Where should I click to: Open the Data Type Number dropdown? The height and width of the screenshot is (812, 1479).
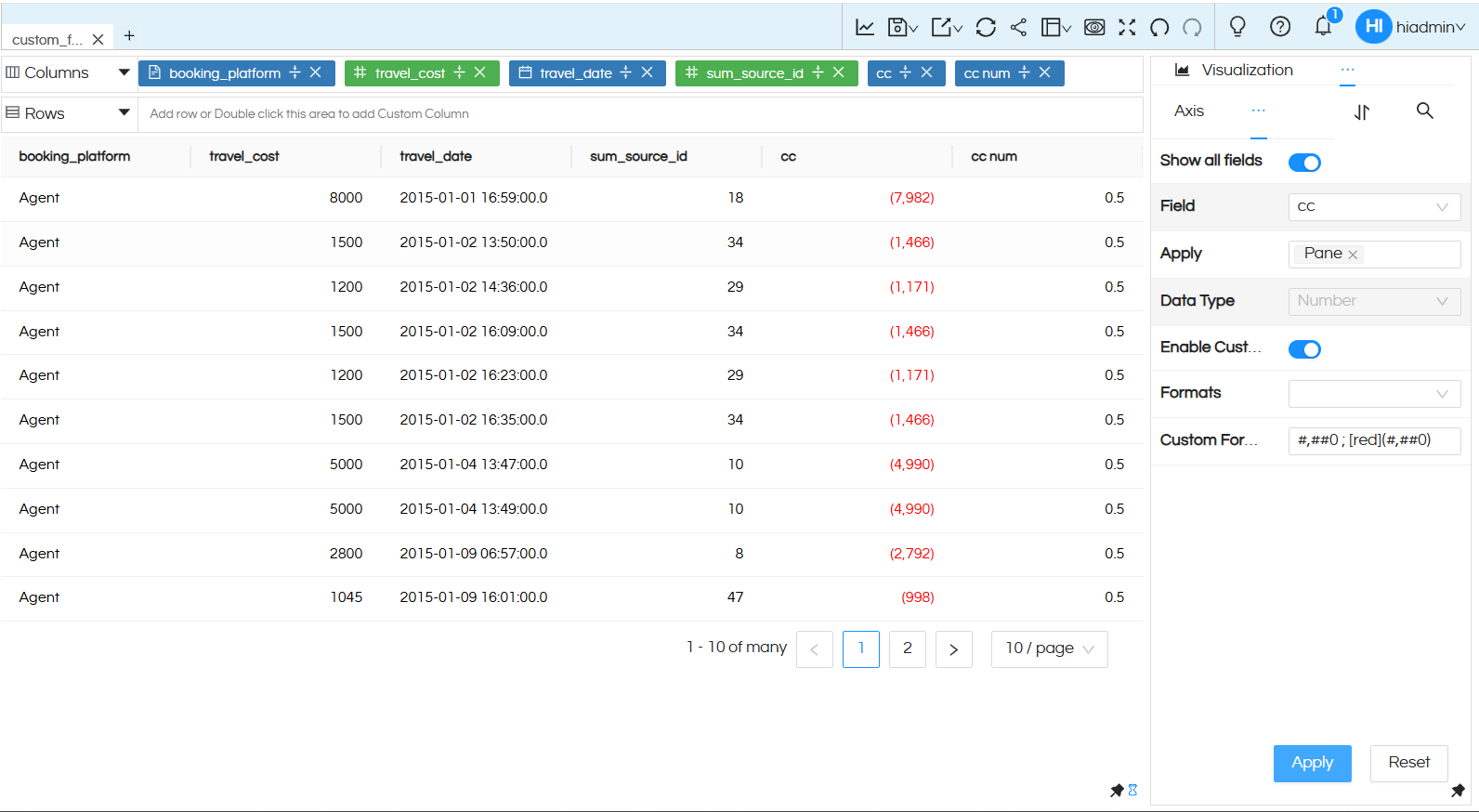click(1374, 301)
